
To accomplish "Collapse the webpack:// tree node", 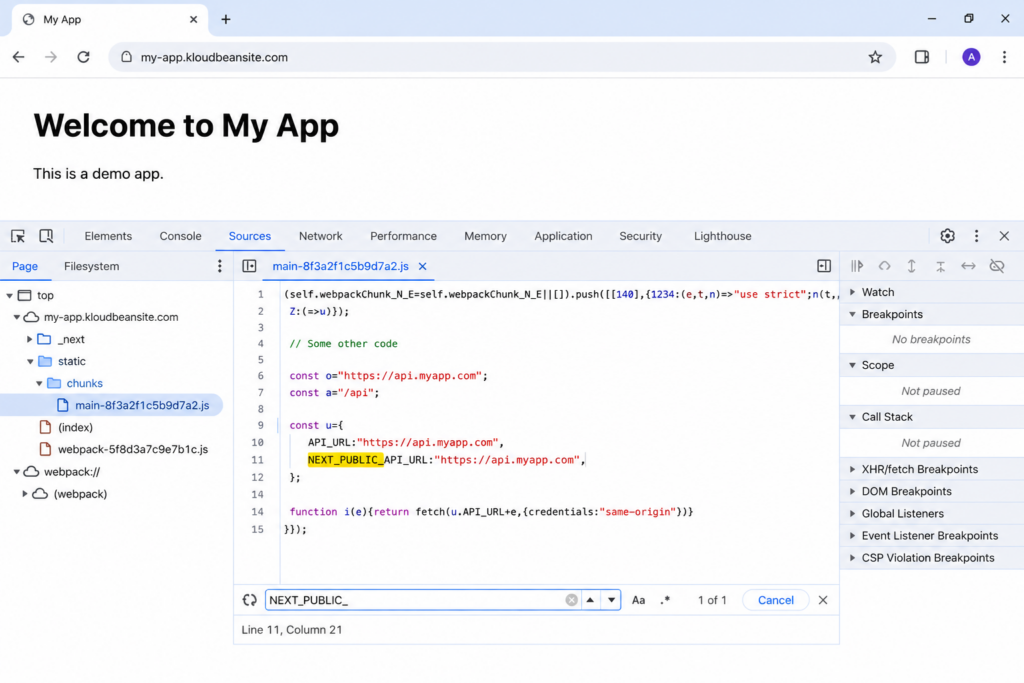I will 16,471.
